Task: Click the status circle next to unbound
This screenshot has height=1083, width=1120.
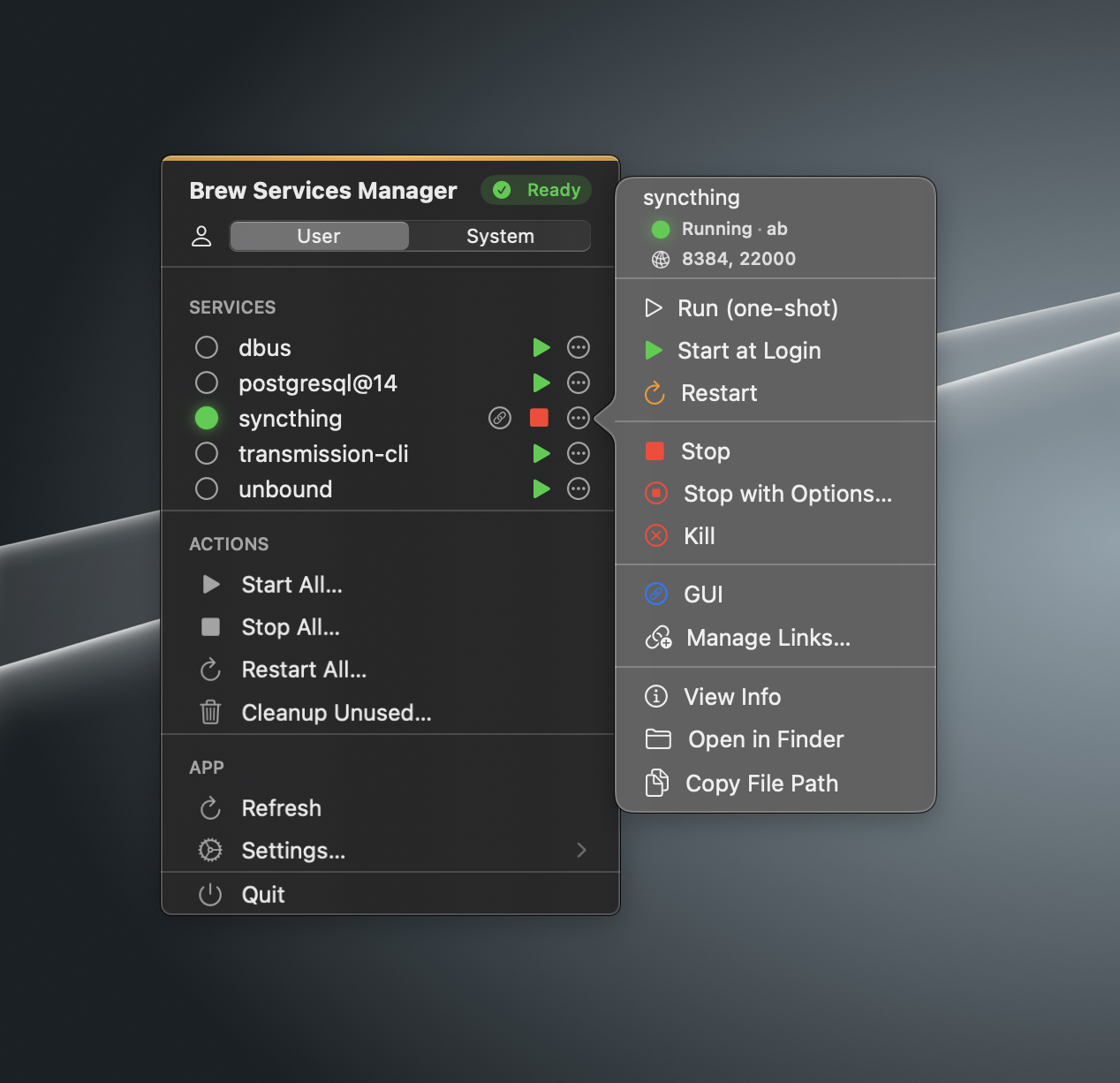Action: point(206,488)
